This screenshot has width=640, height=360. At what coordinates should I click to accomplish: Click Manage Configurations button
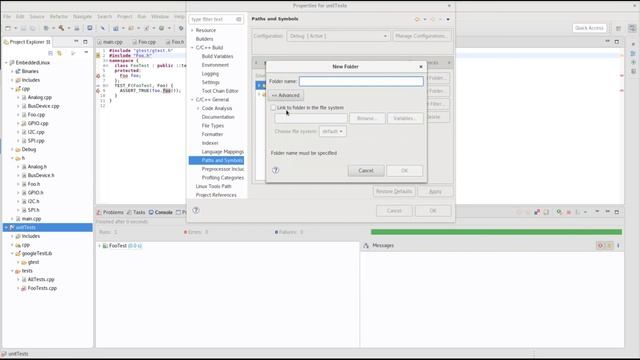[x=422, y=36]
